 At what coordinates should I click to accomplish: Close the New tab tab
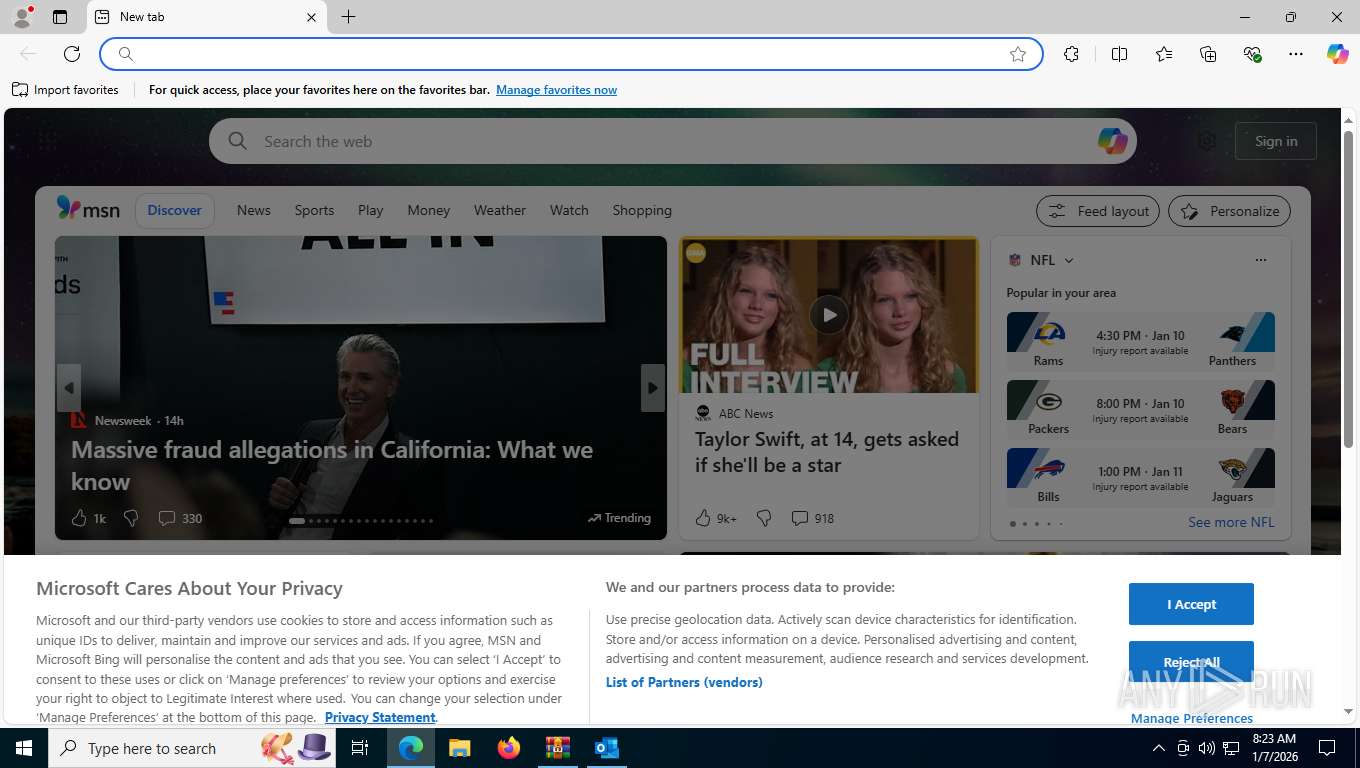pos(311,17)
